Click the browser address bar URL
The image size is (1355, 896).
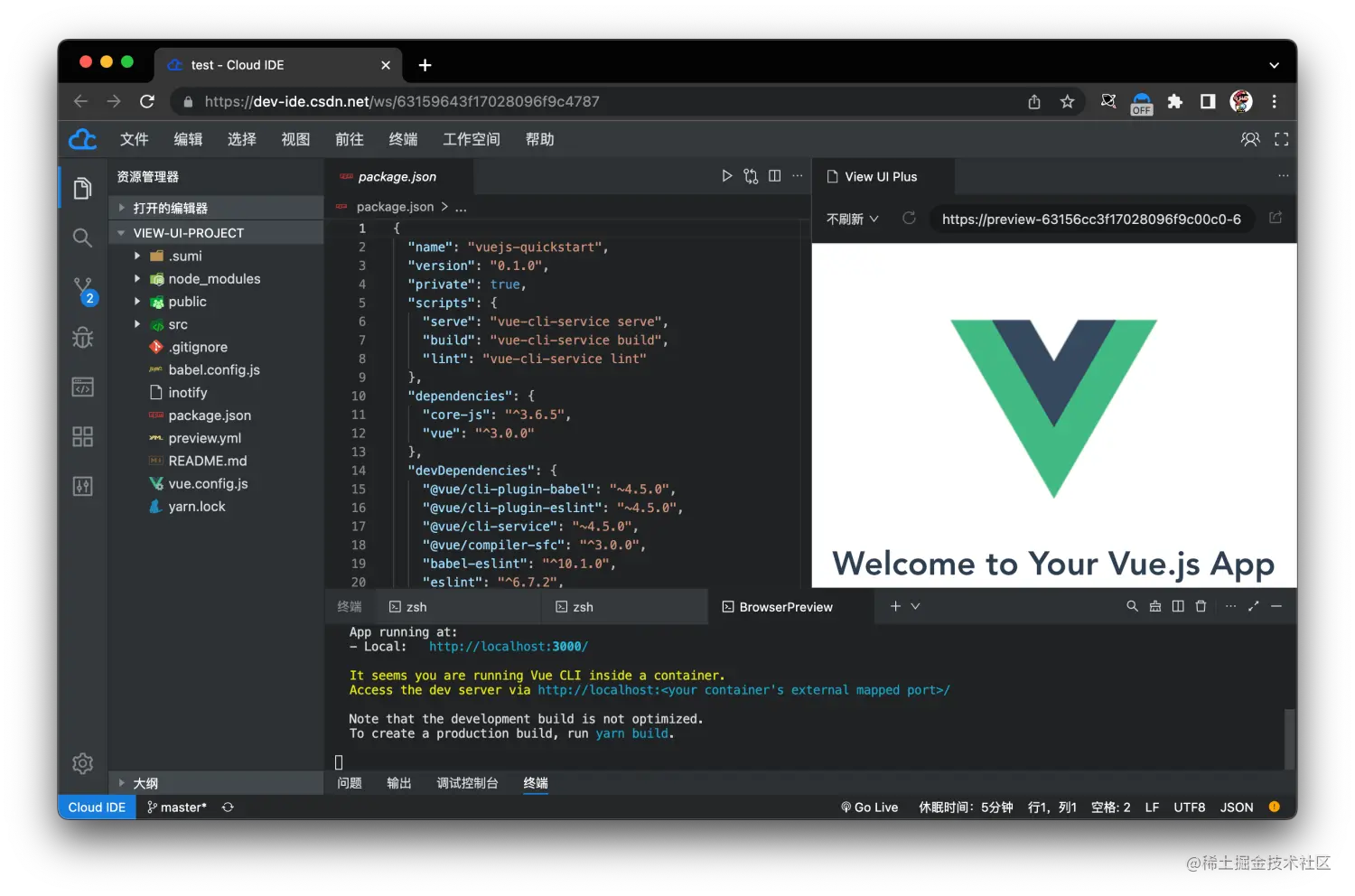pos(402,101)
